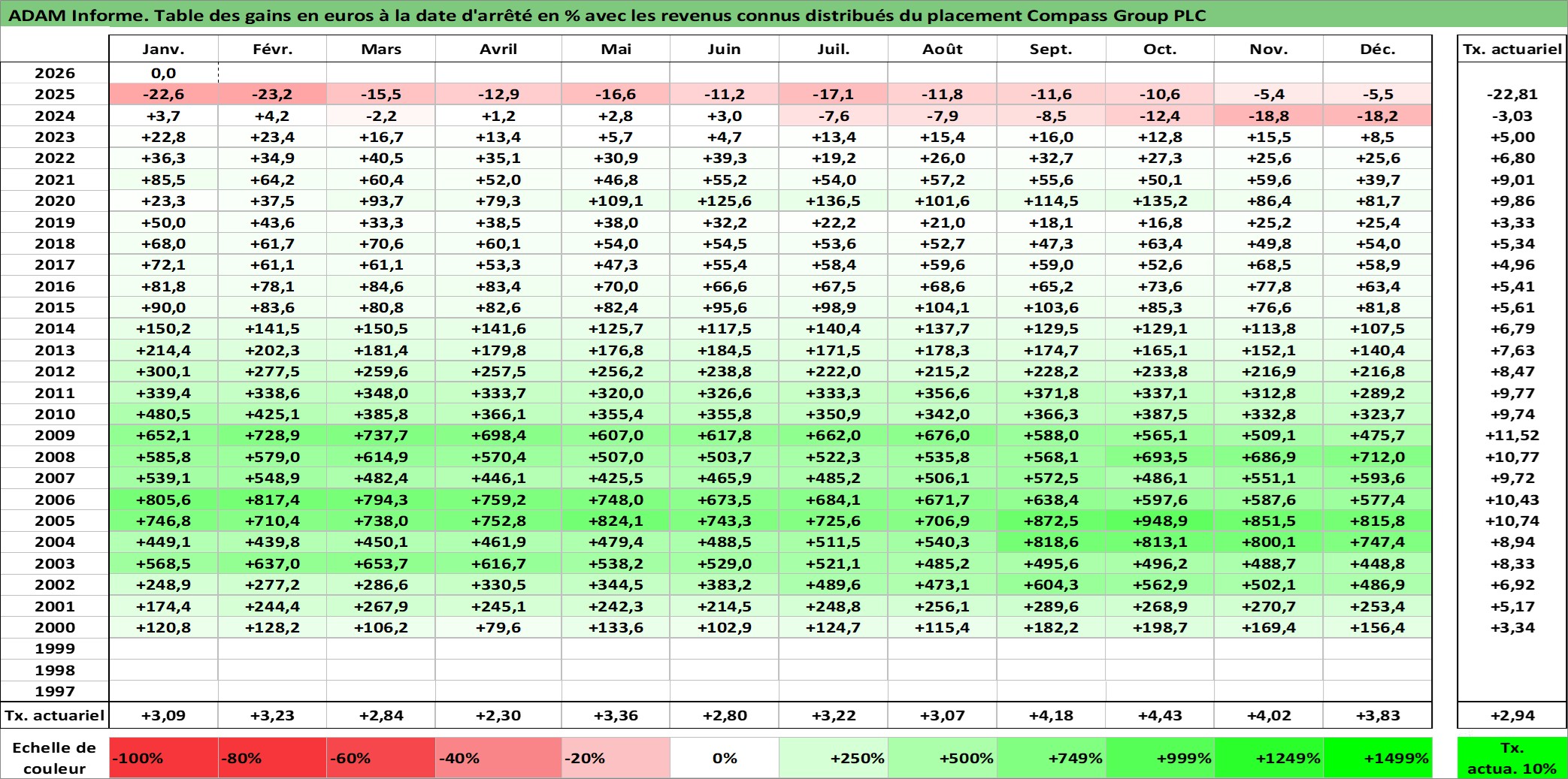Click the Tx. actua. 10% green cell

(1512, 758)
